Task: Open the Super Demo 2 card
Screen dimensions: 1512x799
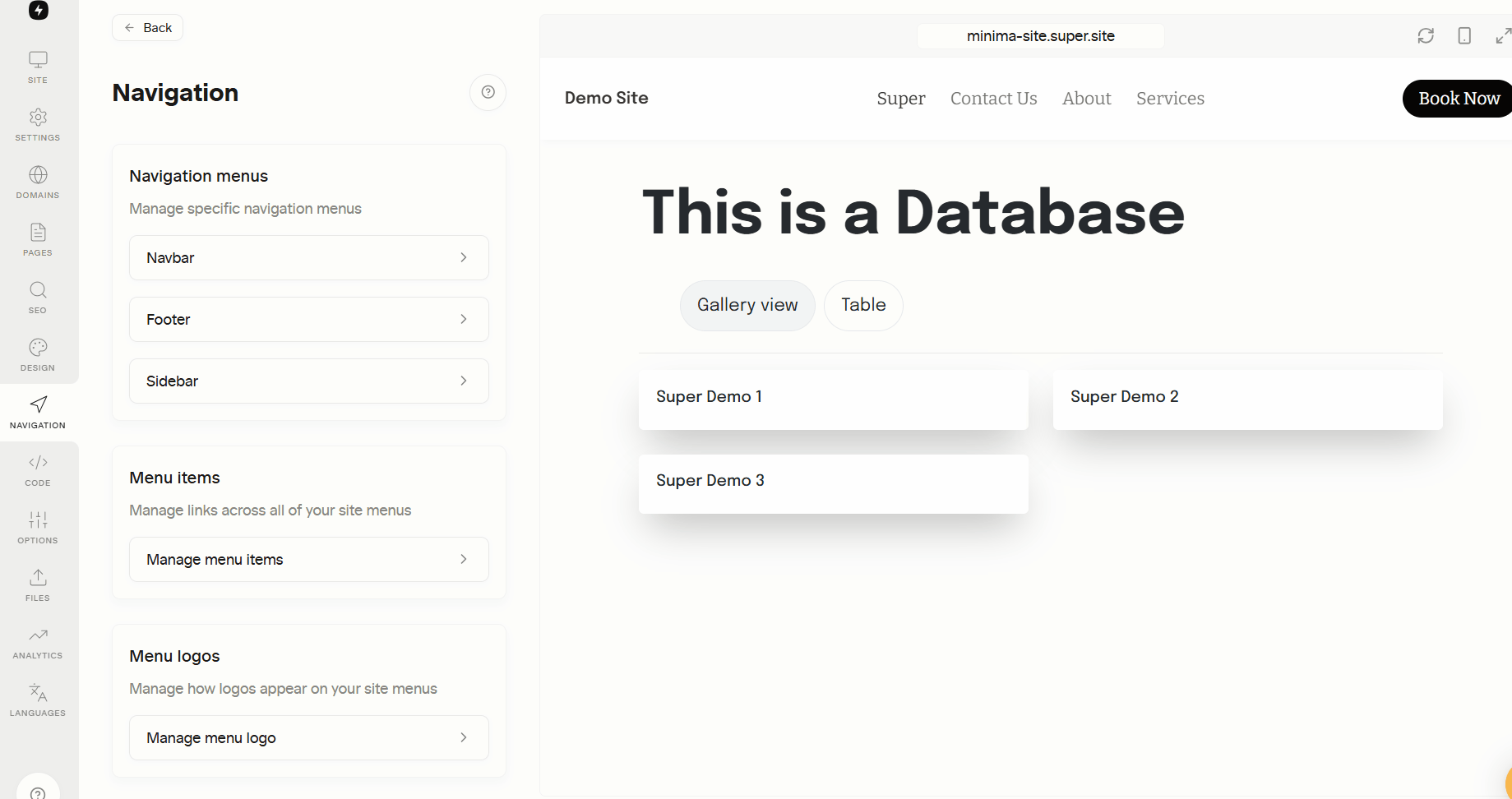Action: point(1248,399)
